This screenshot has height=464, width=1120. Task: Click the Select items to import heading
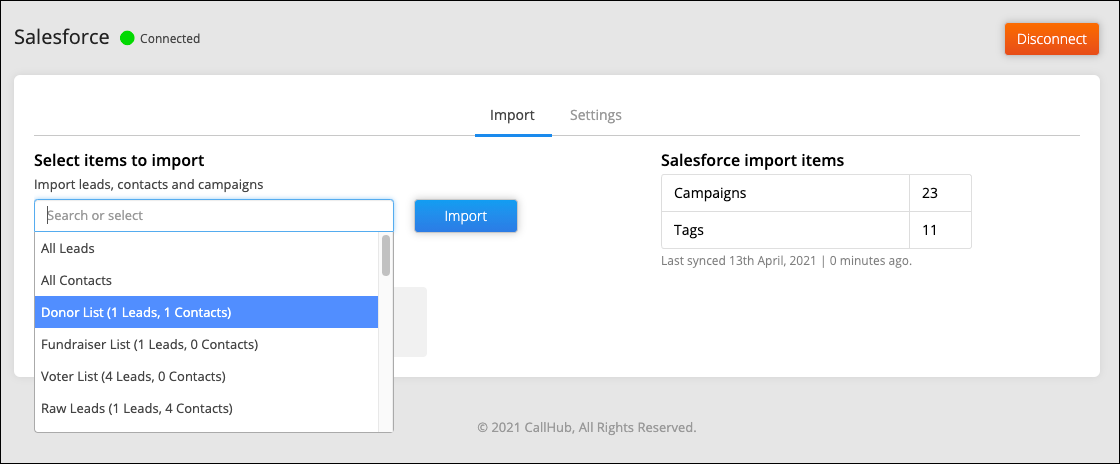click(119, 160)
